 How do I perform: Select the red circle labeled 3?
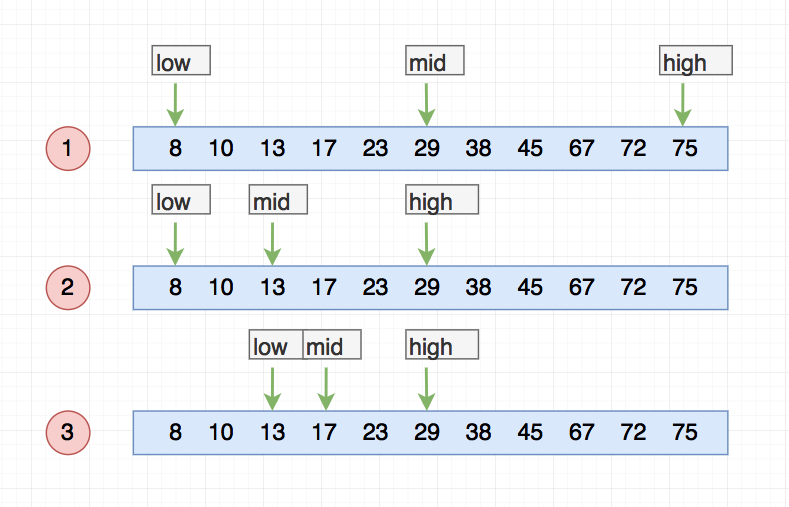point(68,433)
